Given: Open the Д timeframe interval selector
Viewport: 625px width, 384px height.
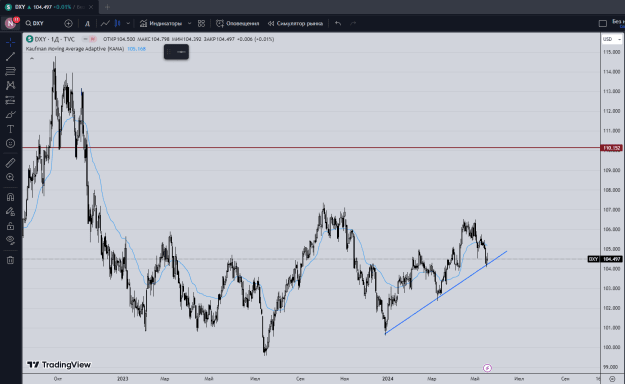Looking at the screenshot, I should tap(87, 24).
